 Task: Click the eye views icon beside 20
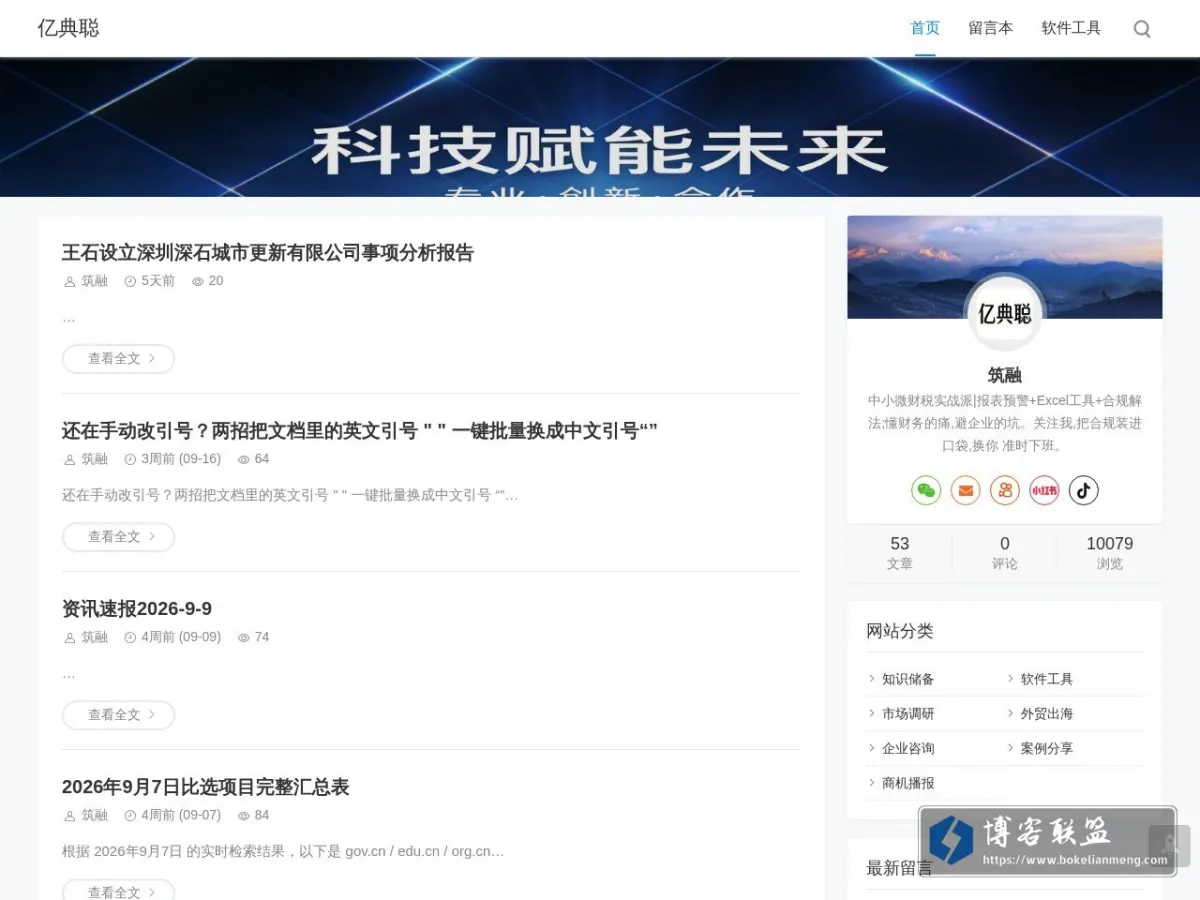(x=198, y=282)
